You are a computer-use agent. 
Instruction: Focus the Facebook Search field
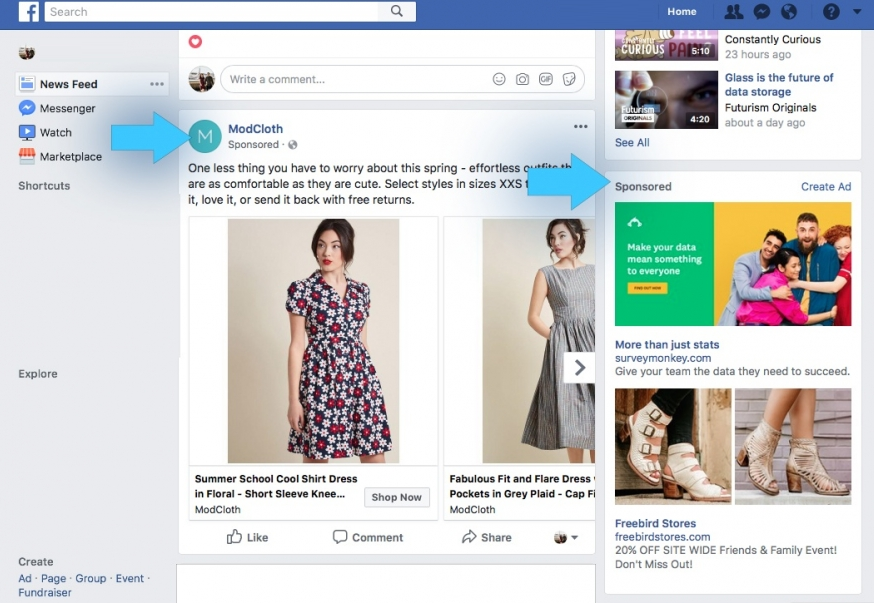(212, 12)
